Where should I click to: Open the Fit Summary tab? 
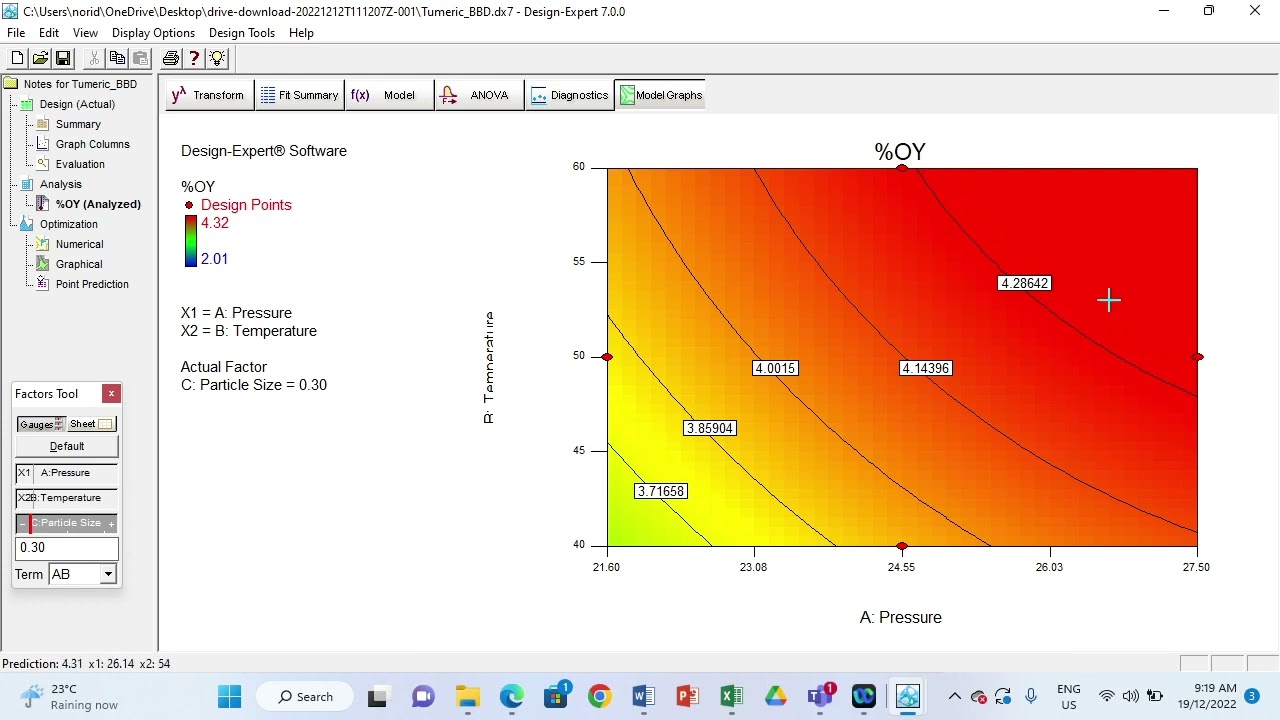[300, 95]
